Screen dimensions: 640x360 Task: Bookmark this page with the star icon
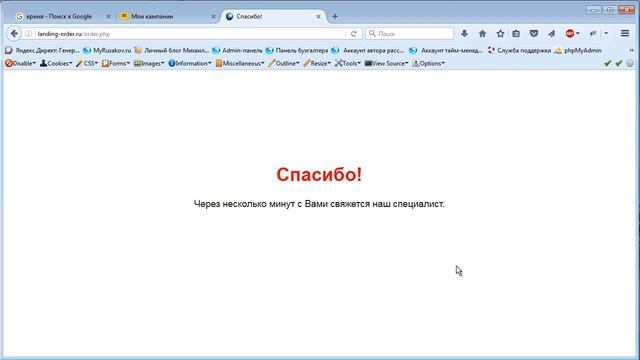coord(500,33)
